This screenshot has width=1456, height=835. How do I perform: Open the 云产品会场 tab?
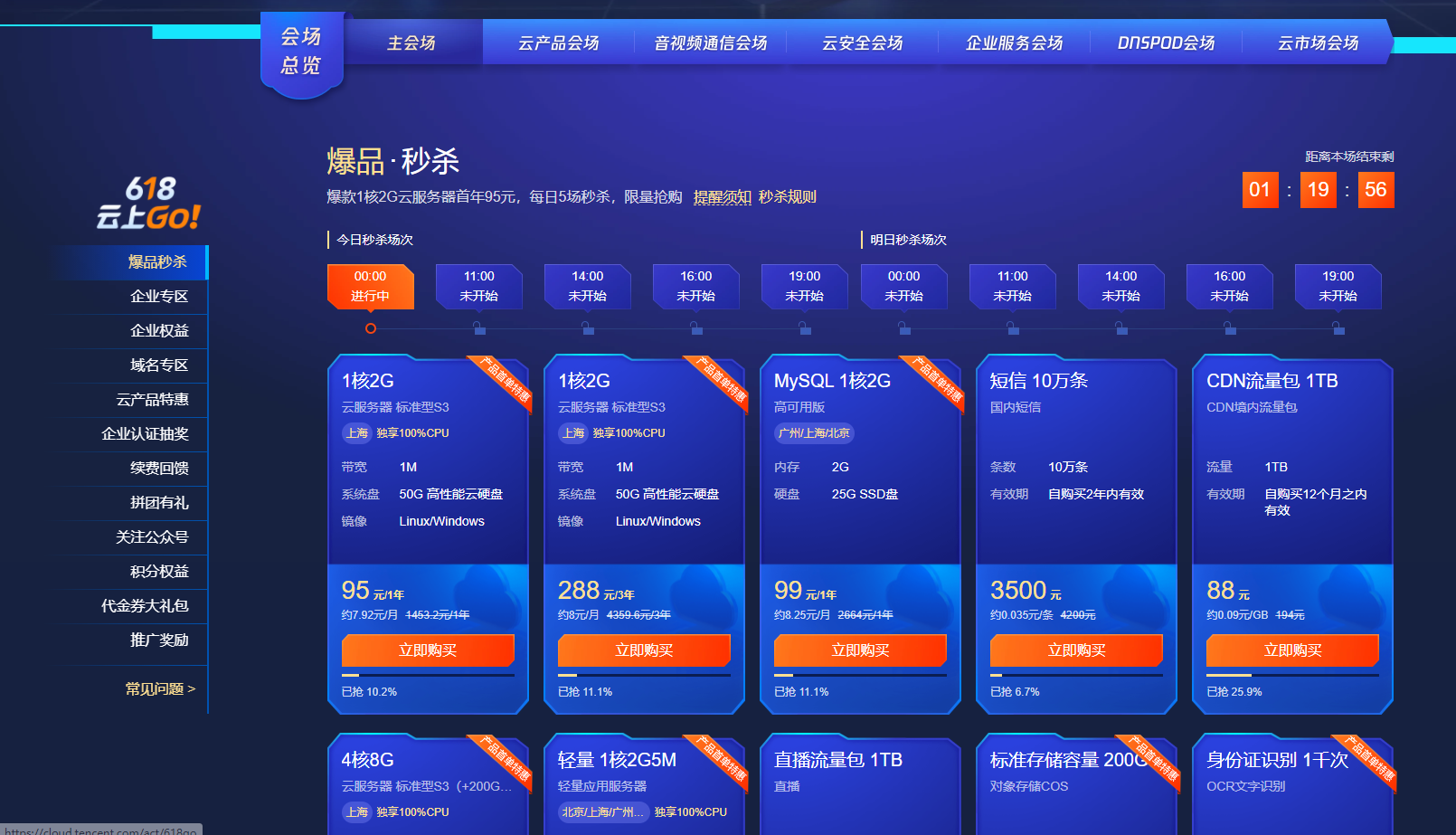558,43
